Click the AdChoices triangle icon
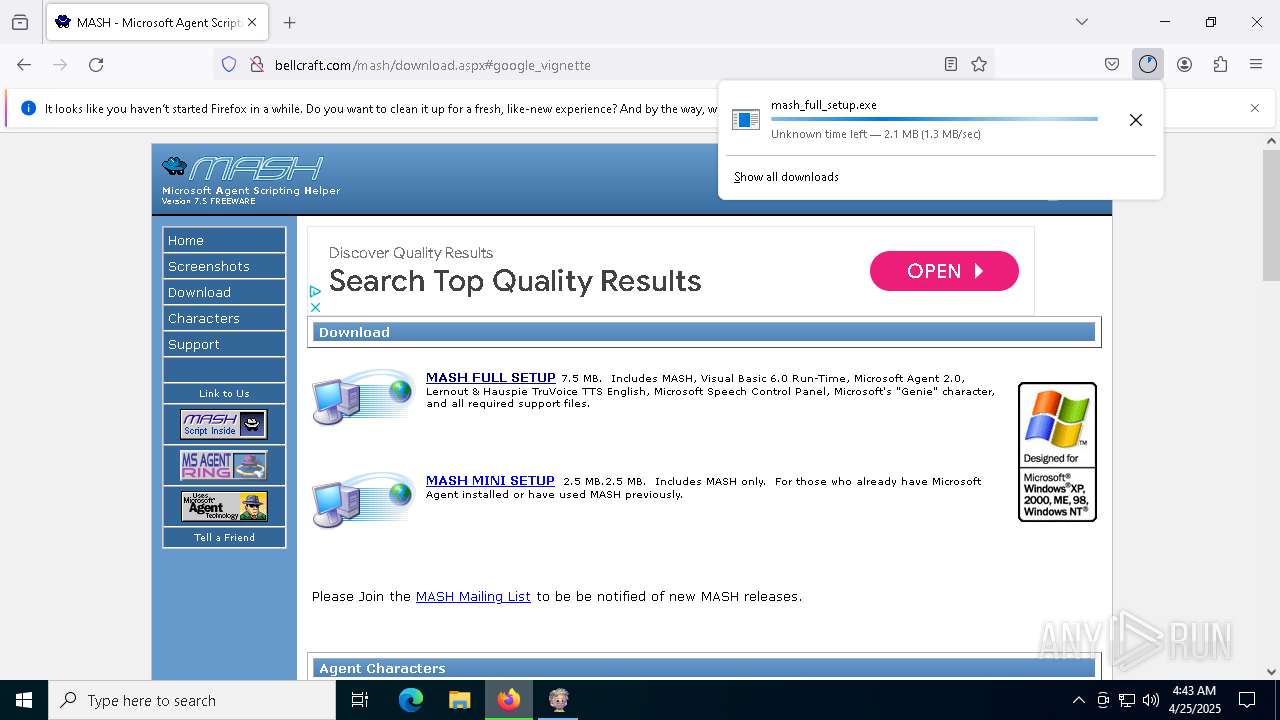This screenshot has width=1280, height=720. (x=315, y=292)
